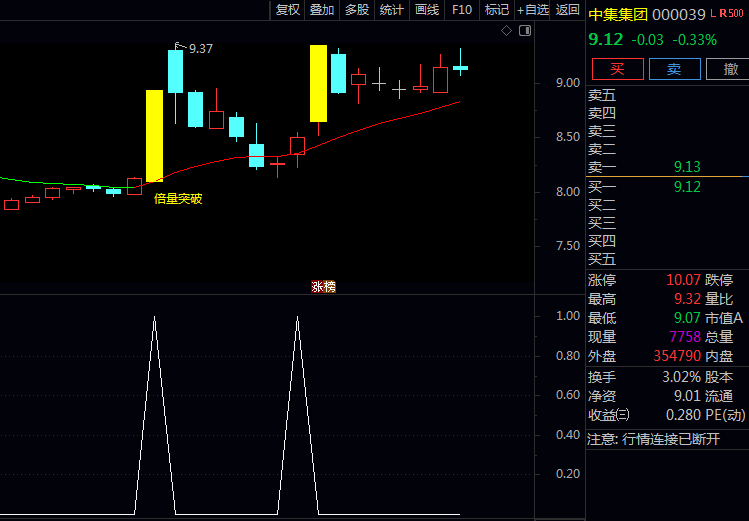Click the 9.37 high price marker
749x521 pixels.
point(200,48)
